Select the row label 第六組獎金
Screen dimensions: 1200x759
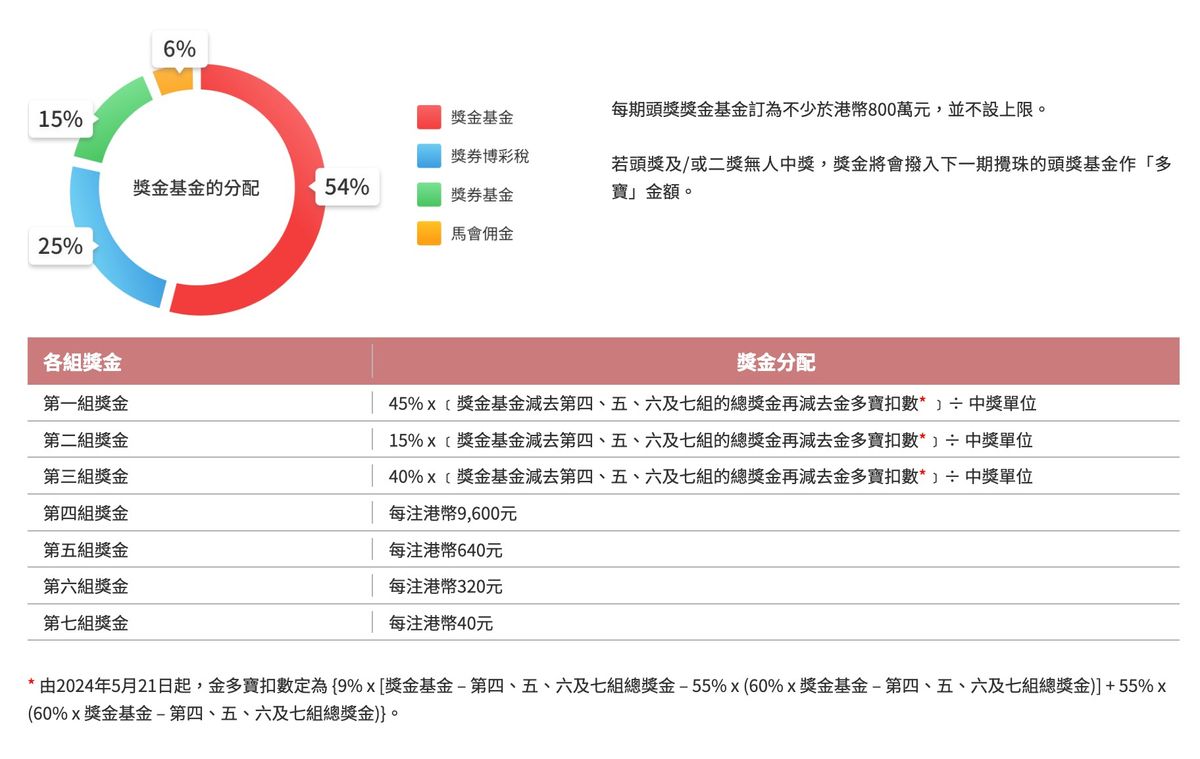coord(86,586)
